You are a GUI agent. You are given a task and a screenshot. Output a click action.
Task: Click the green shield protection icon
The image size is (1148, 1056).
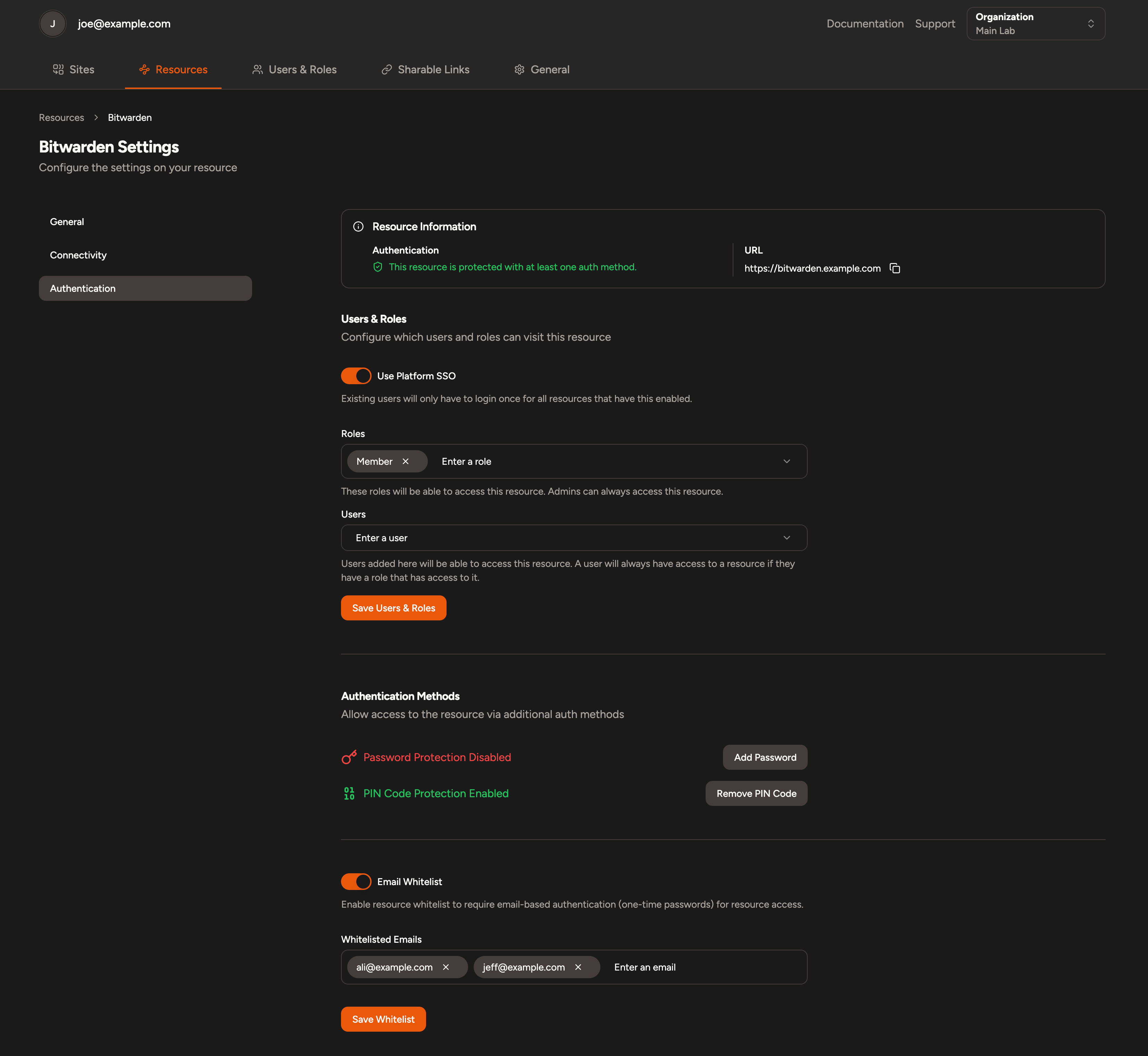click(x=377, y=267)
